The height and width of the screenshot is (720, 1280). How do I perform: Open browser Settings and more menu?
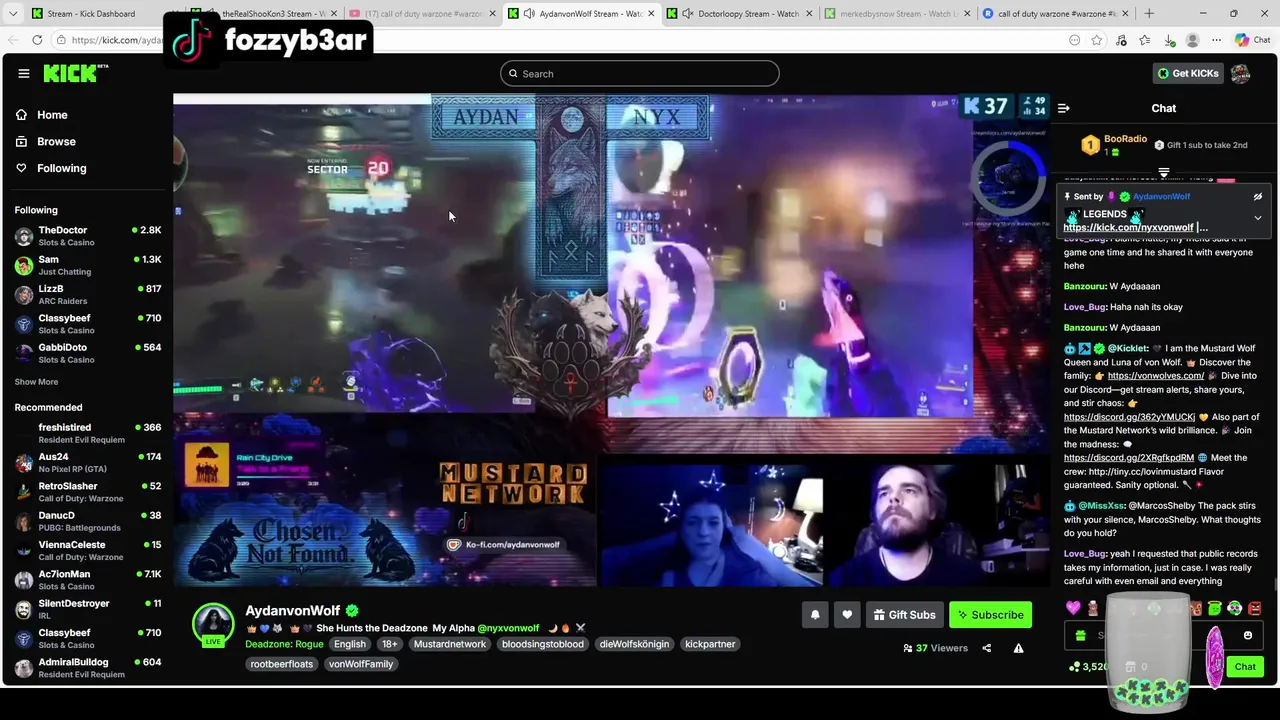(1216, 40)
